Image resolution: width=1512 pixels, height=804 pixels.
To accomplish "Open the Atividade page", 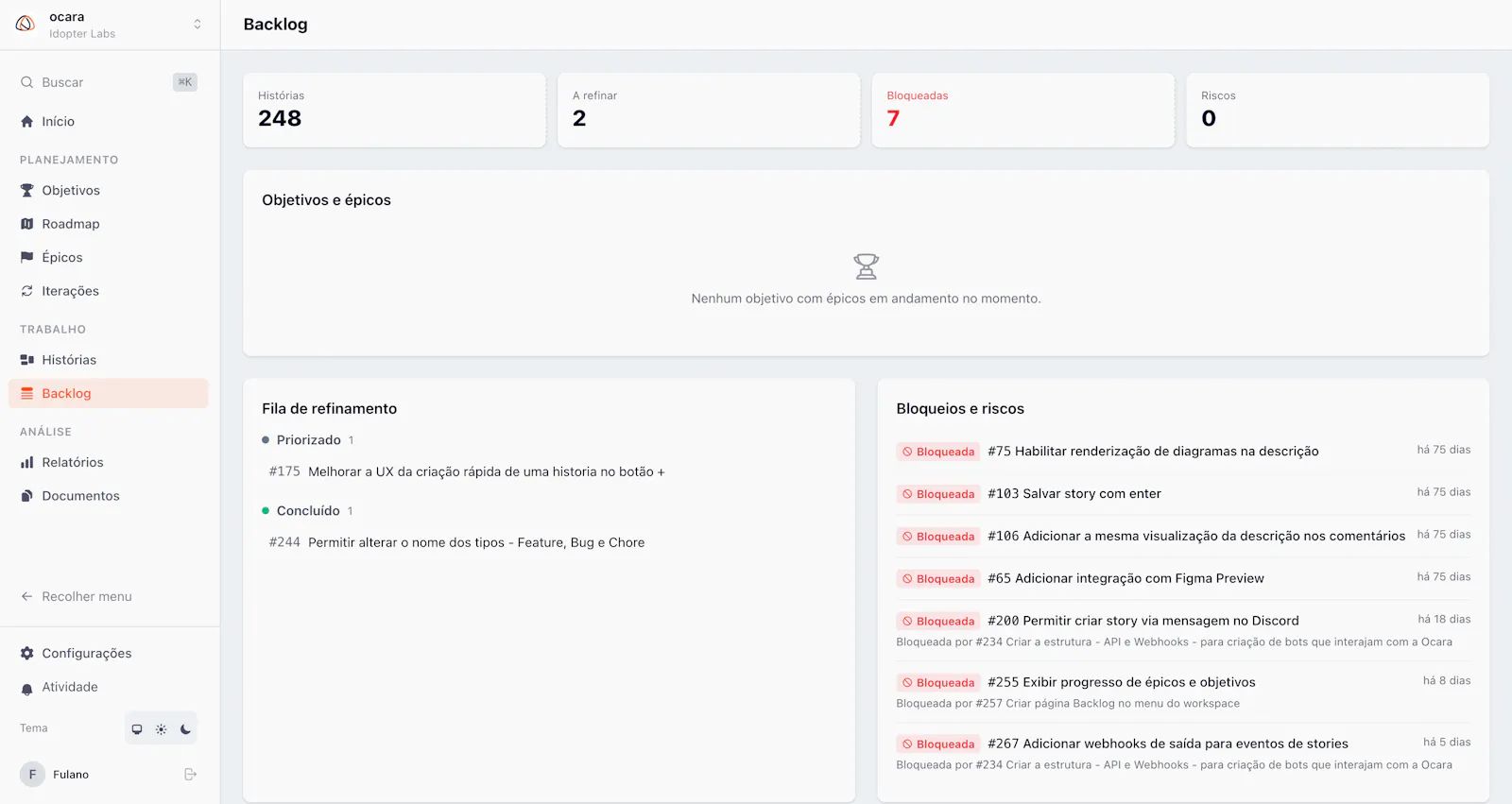I will point(109,687).
